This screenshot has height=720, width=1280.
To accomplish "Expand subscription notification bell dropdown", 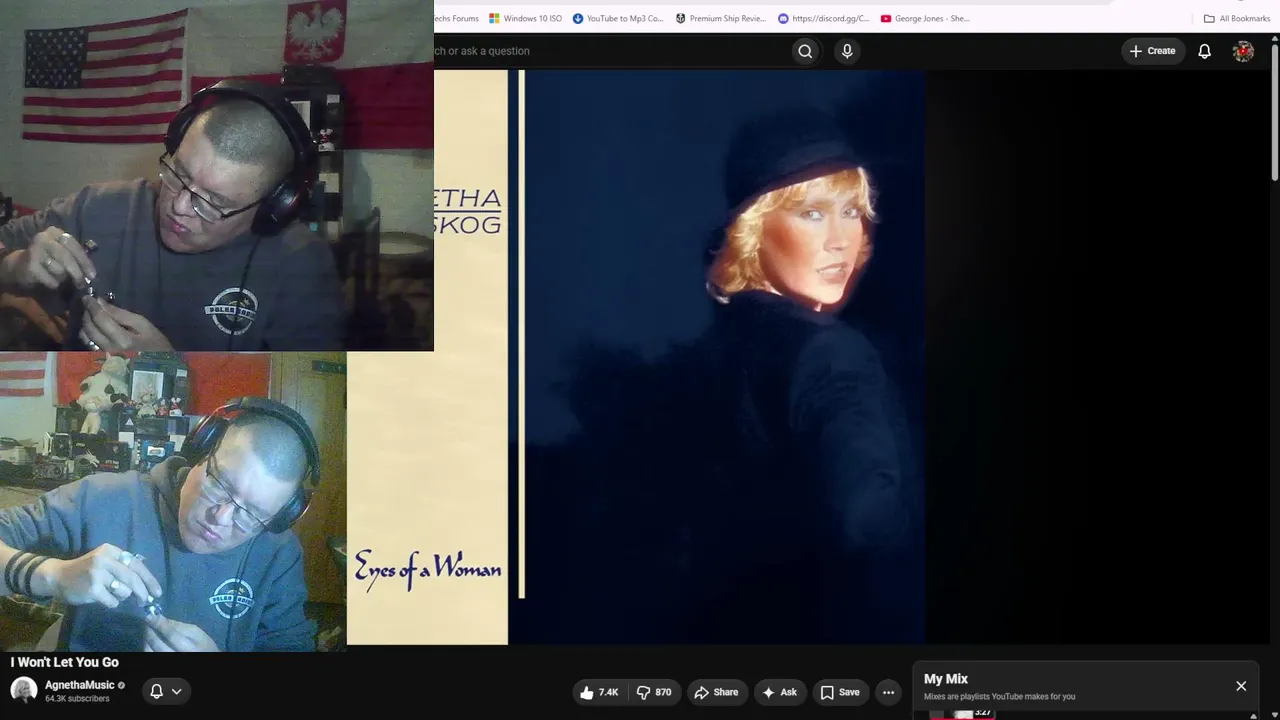I will [166, 691].
